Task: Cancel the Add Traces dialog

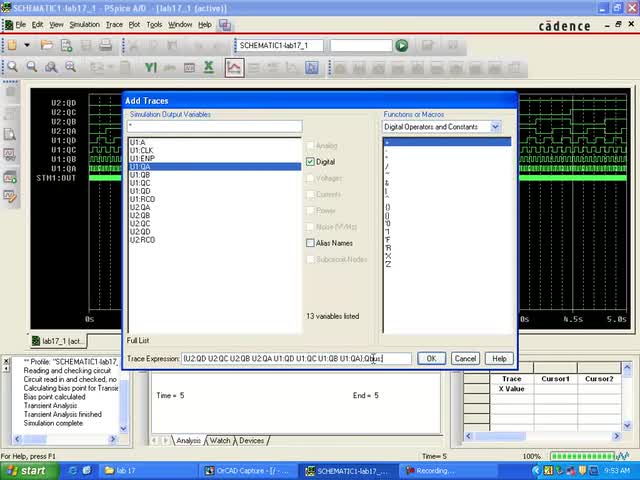Action: [465, 358]
